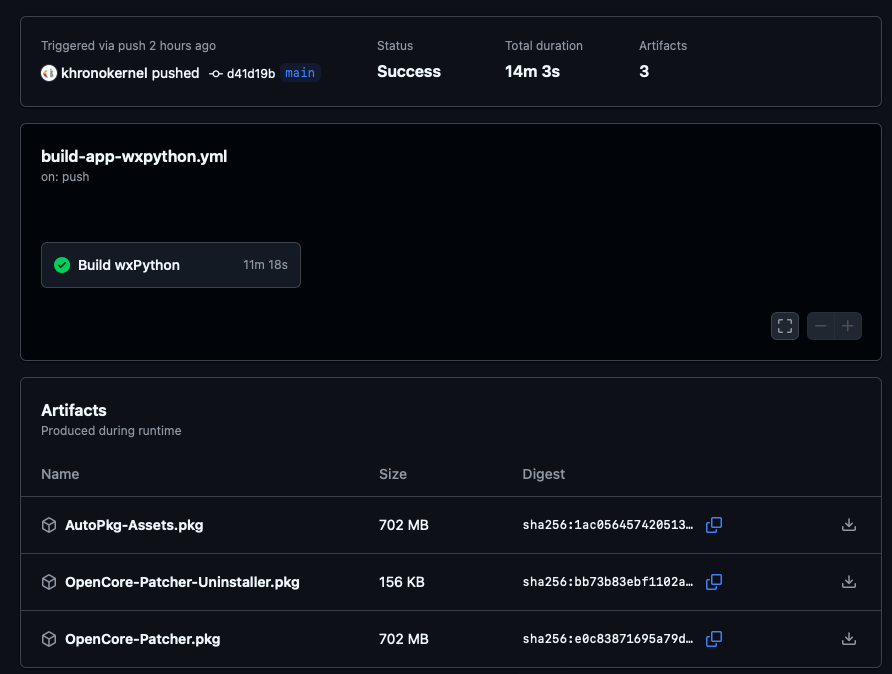Image resolution: width=892 pixels, height=674 pixels.
Task: Click the Name column header
Action: coord(60,474)
